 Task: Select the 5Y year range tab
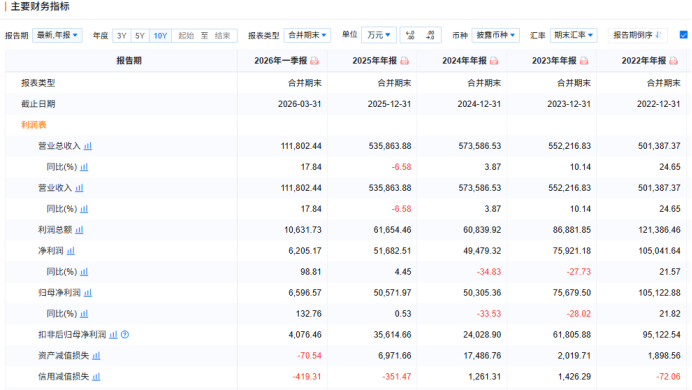140,36
